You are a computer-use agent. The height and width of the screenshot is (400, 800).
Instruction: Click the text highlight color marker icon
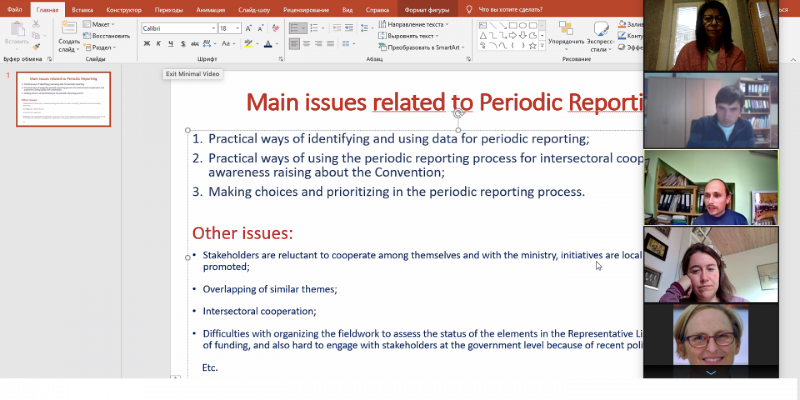[248, 44]
